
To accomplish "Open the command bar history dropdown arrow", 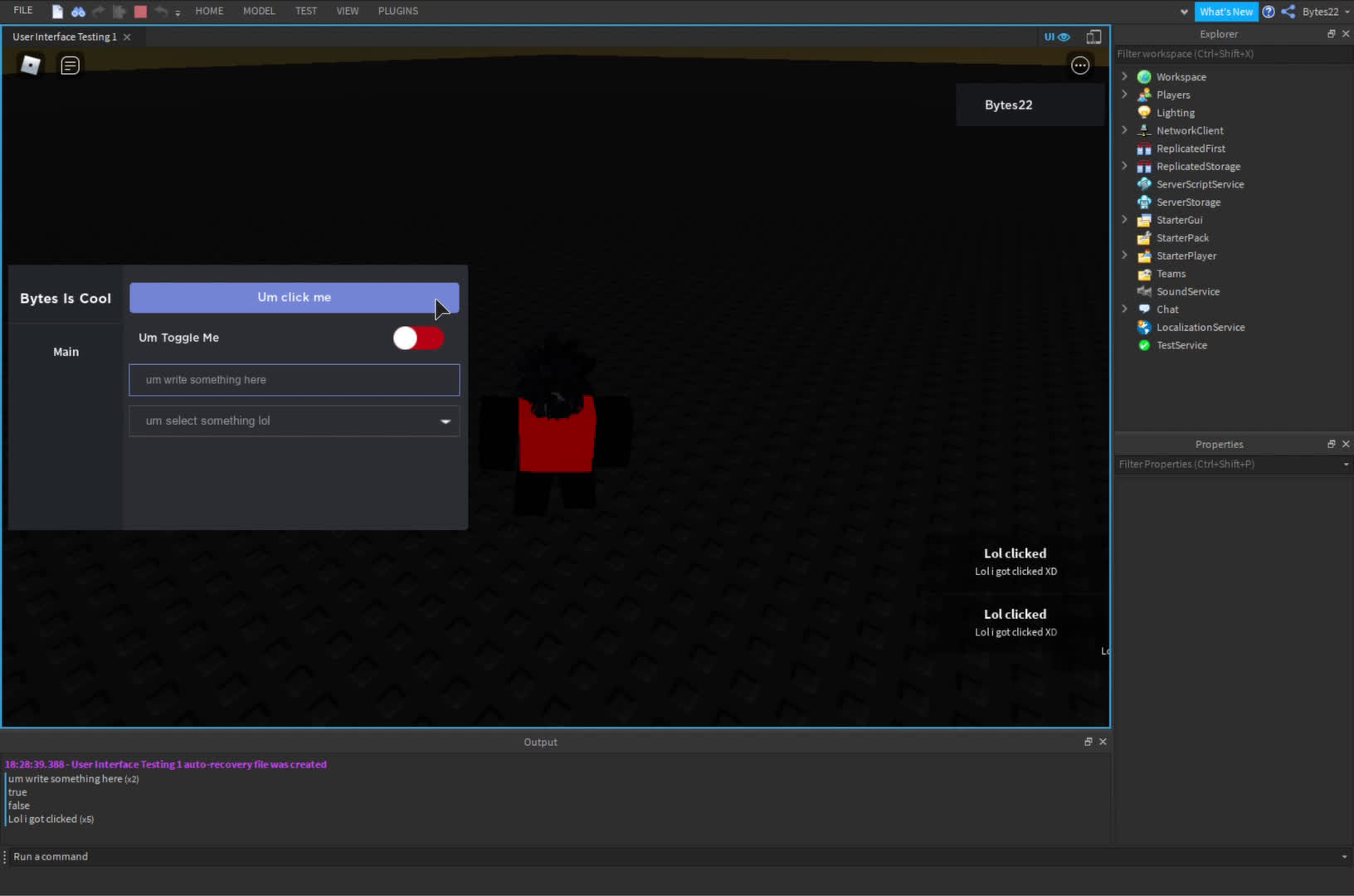I will pos(1345,857).
